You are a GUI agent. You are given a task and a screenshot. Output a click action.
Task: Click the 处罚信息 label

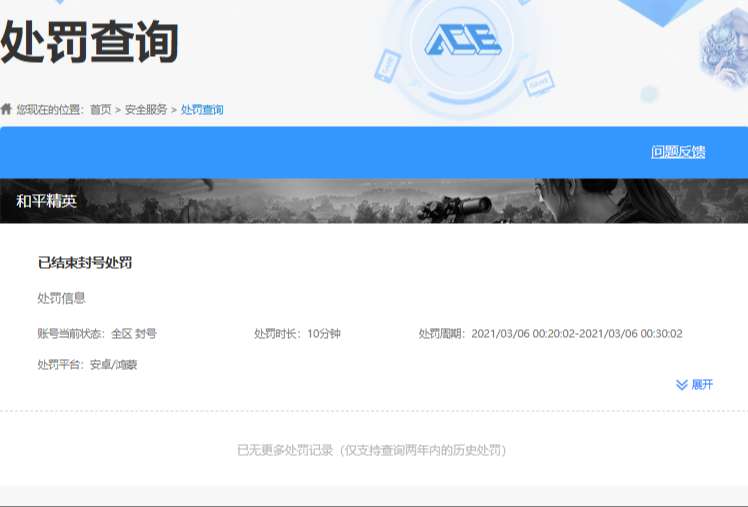[x=61, y=299]
